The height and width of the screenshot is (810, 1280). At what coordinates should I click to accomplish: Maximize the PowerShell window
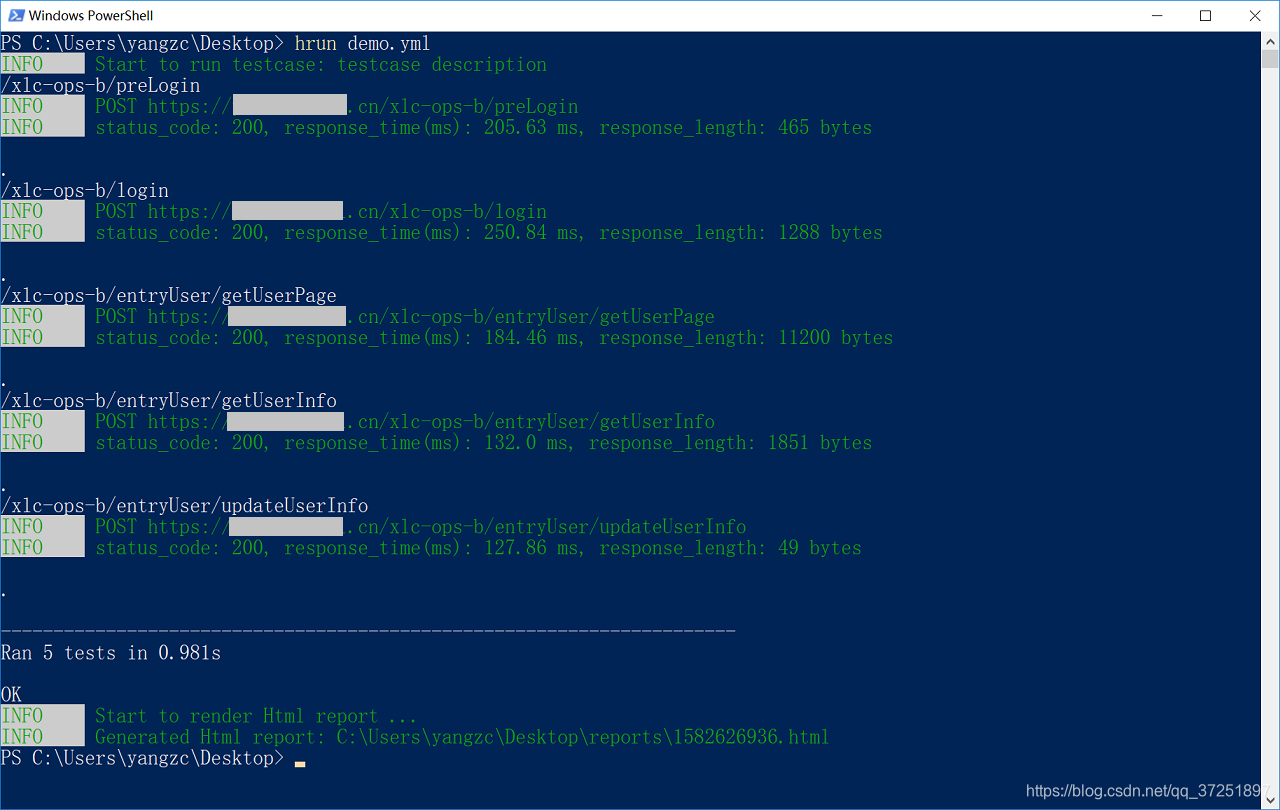(1205, 16)
